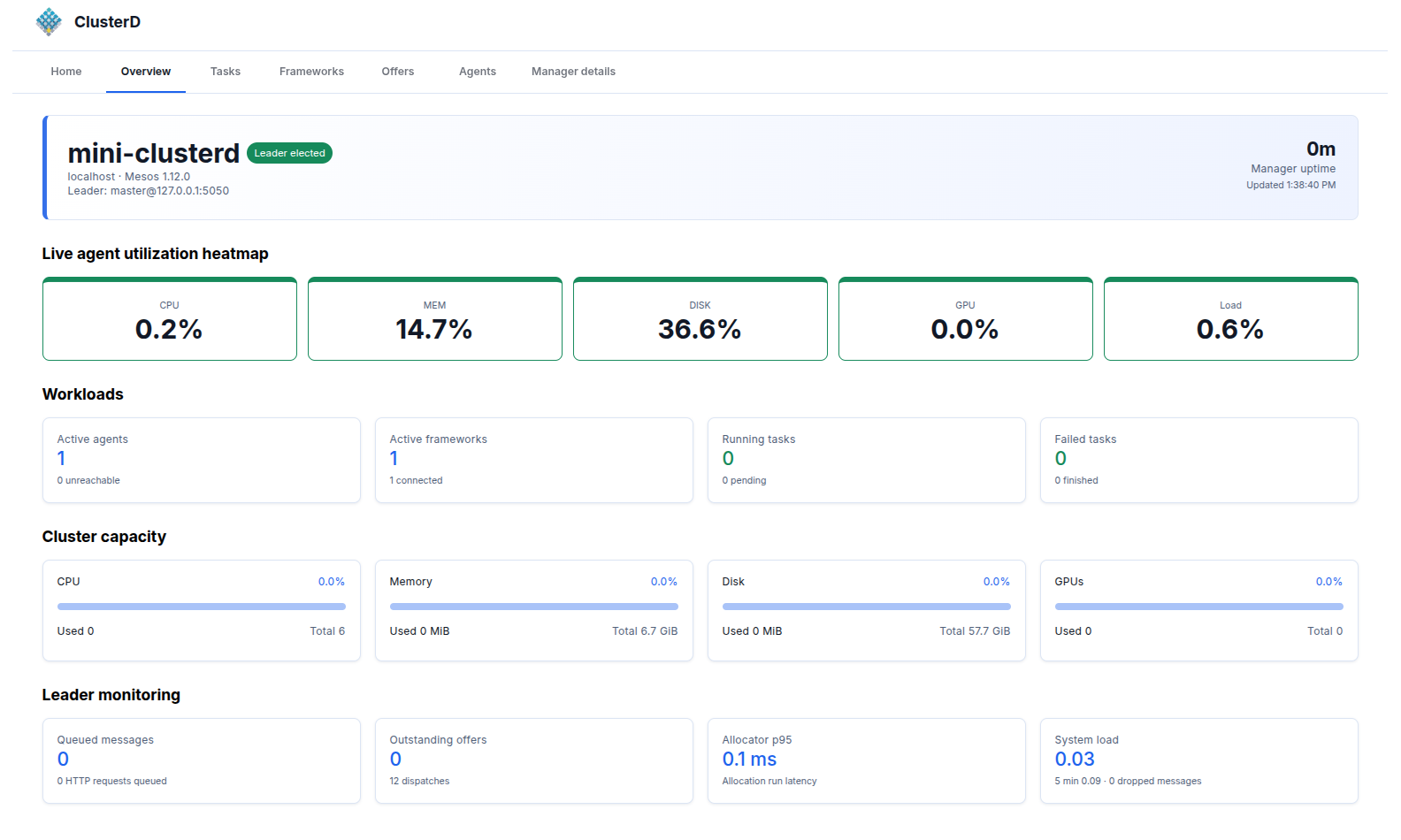Click the ClusterD logo icon
This screenshot has width=1401, height=840.
(49, 22)
